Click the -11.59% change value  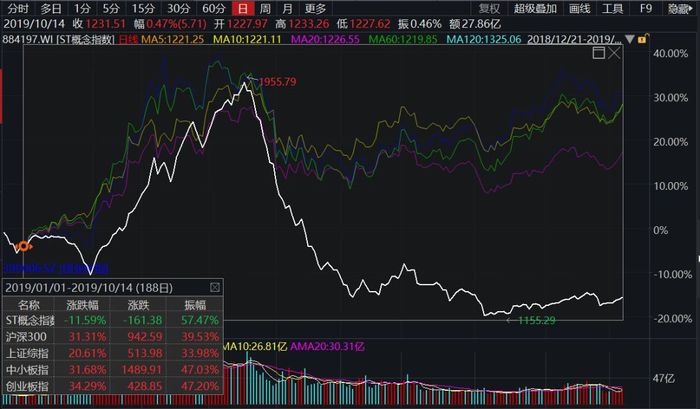pos(85,320)
